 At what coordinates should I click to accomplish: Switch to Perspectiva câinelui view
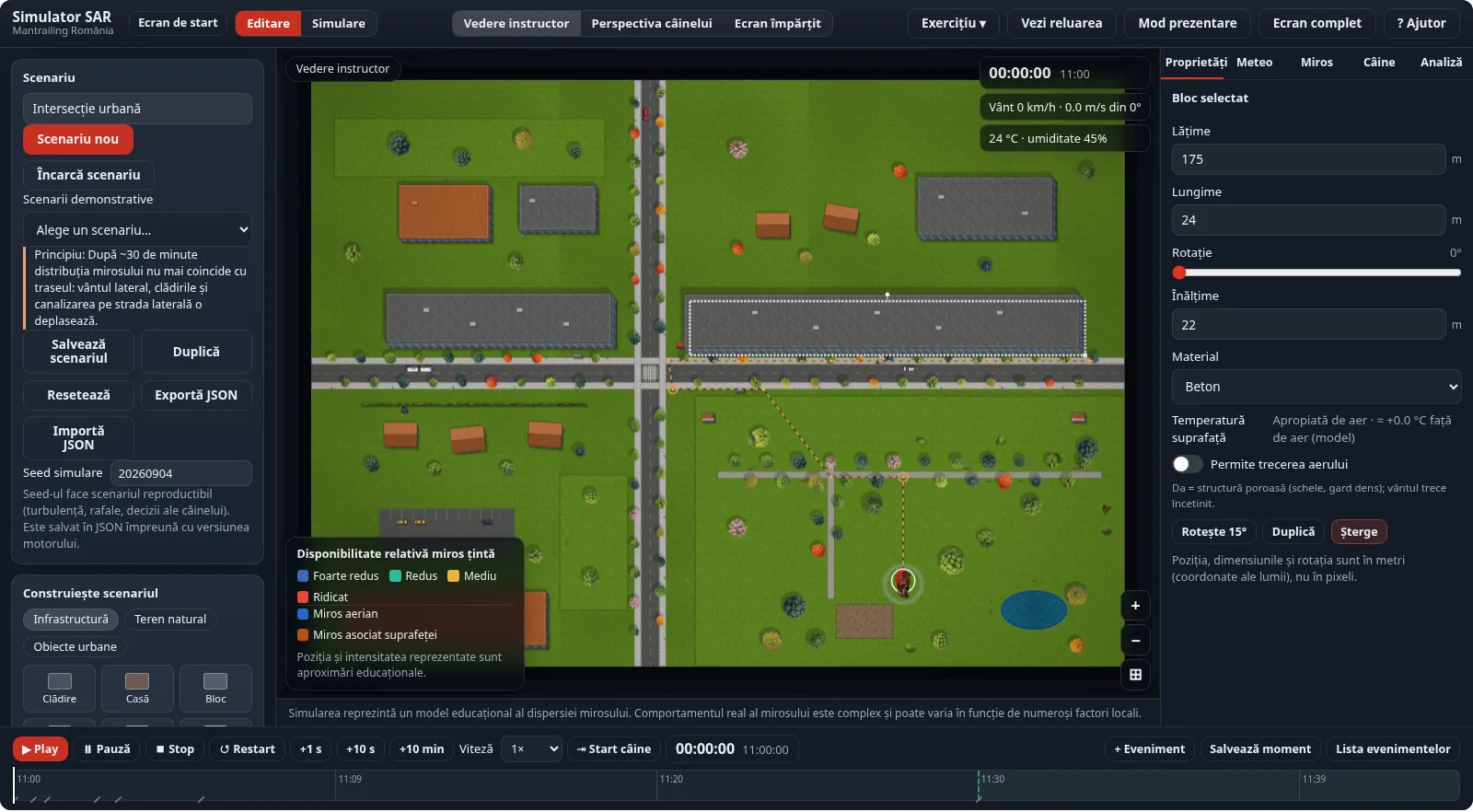[x=652, y=23]
